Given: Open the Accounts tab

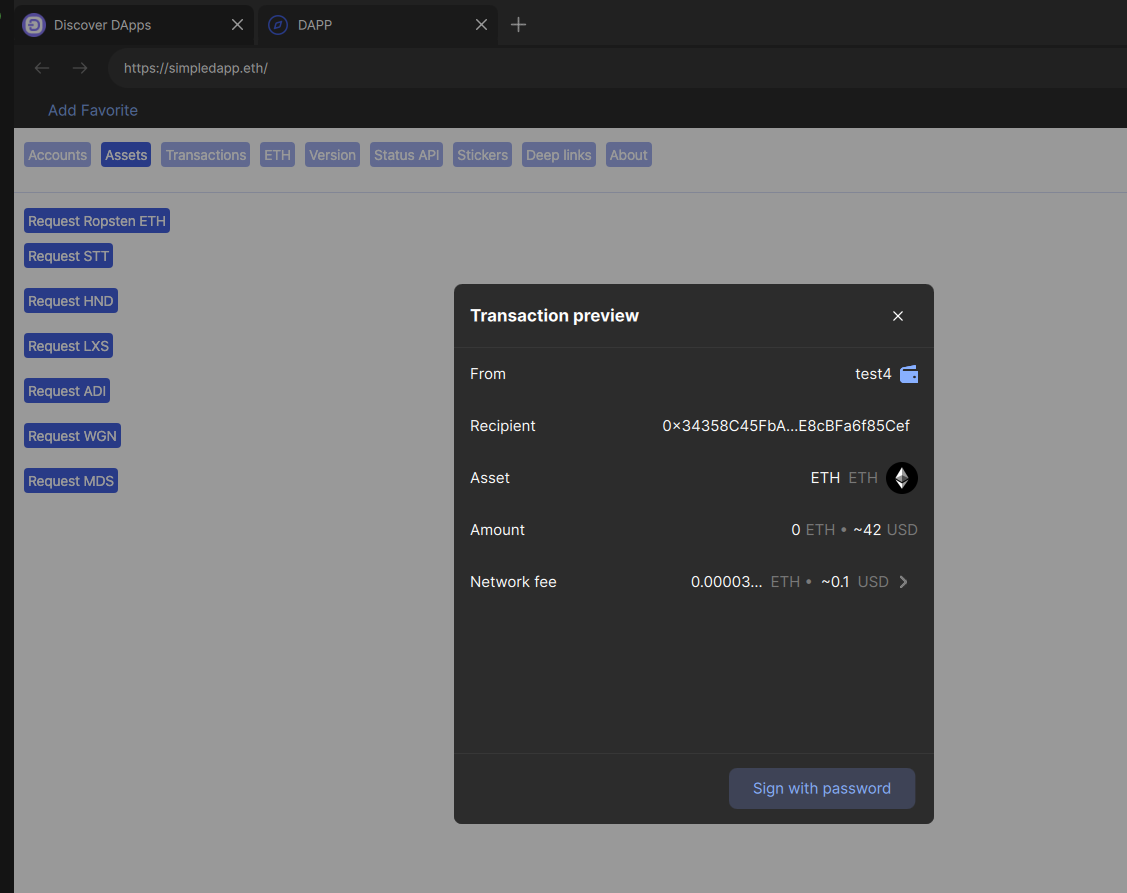Looking at the screenshot, I should point(58,155).
